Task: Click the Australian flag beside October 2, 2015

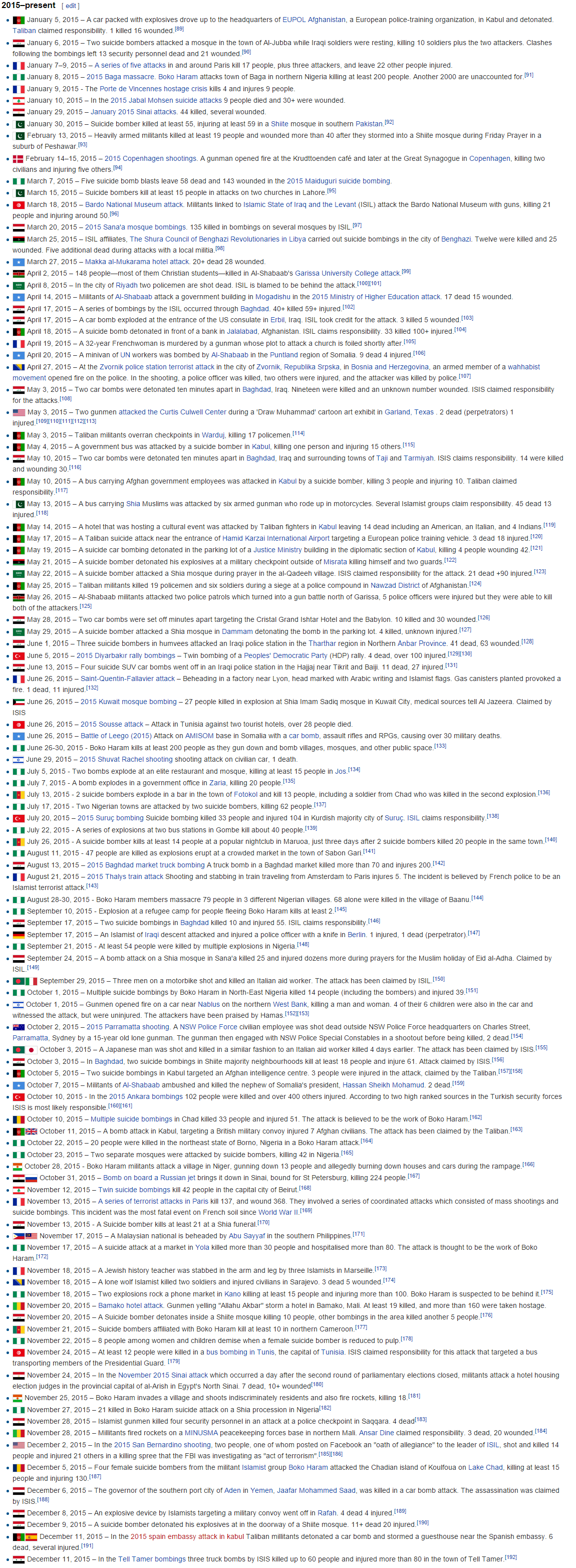Action: point(18,1027)
